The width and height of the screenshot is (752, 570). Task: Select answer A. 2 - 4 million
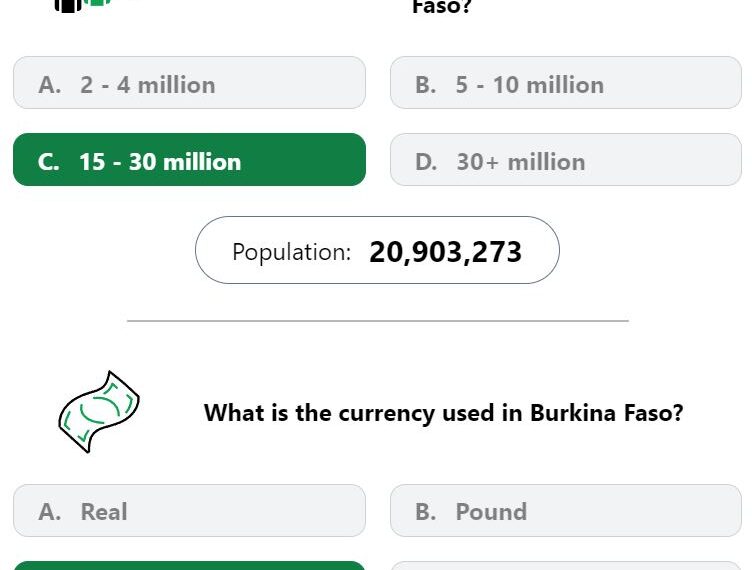point(189,82)
